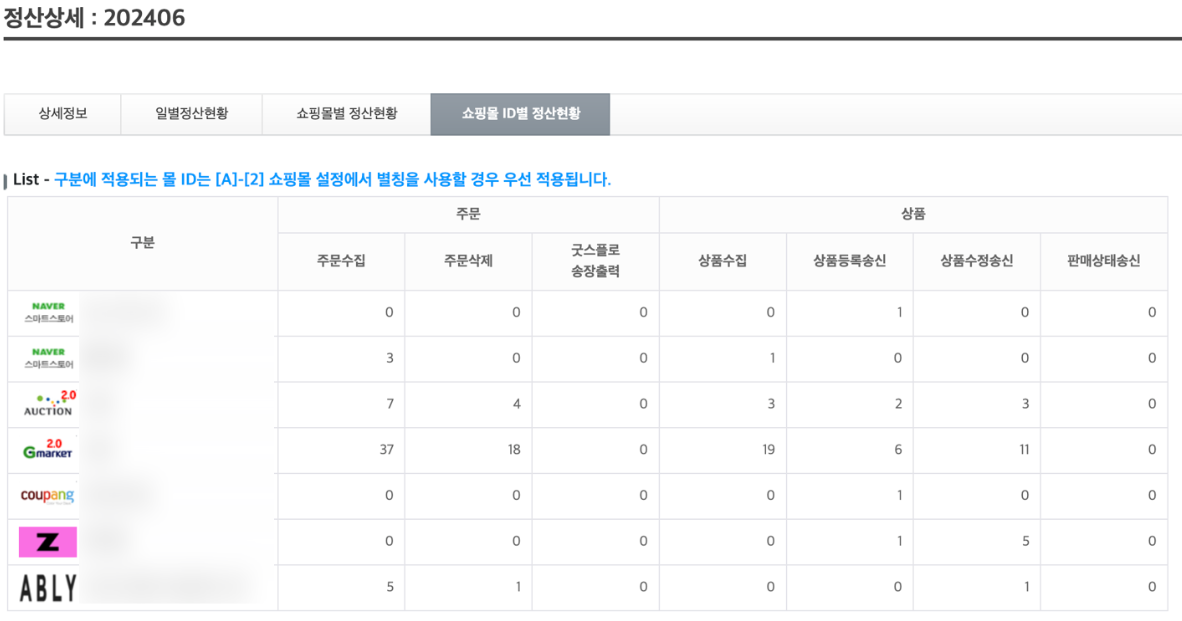Click the 정산상세 : 202406 page title
Viewport: 1182px width, 621px height.
pyautogui.click(x=94, y=17)
